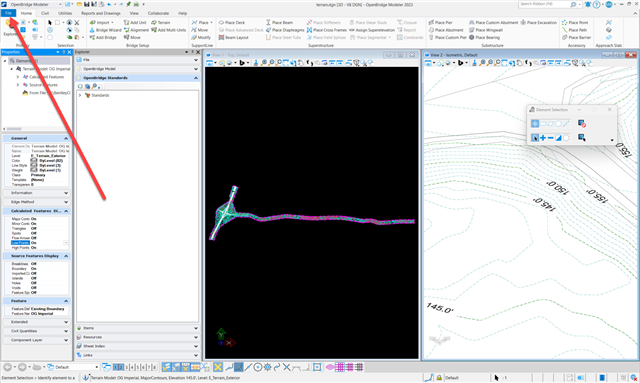Activate the Place Barrier tool
The height and width of the screenshot is (383, 640).
576,37
